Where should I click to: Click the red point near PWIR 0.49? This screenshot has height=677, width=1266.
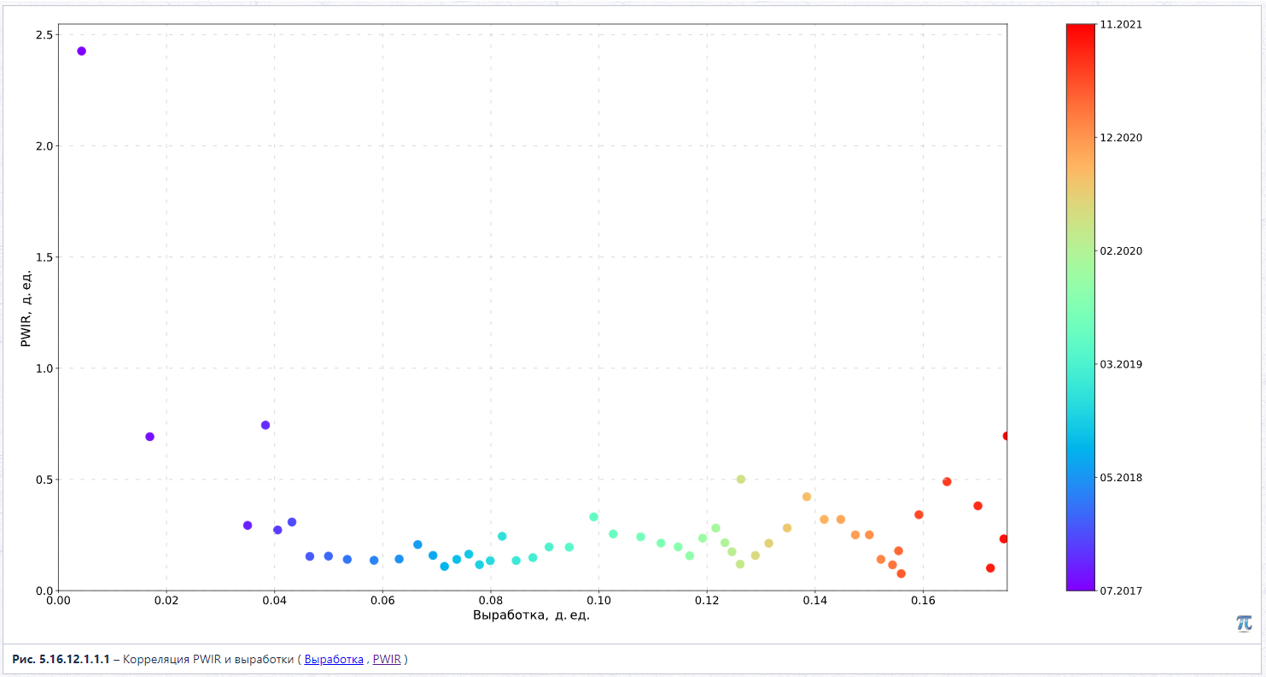[x=947, y=482]
